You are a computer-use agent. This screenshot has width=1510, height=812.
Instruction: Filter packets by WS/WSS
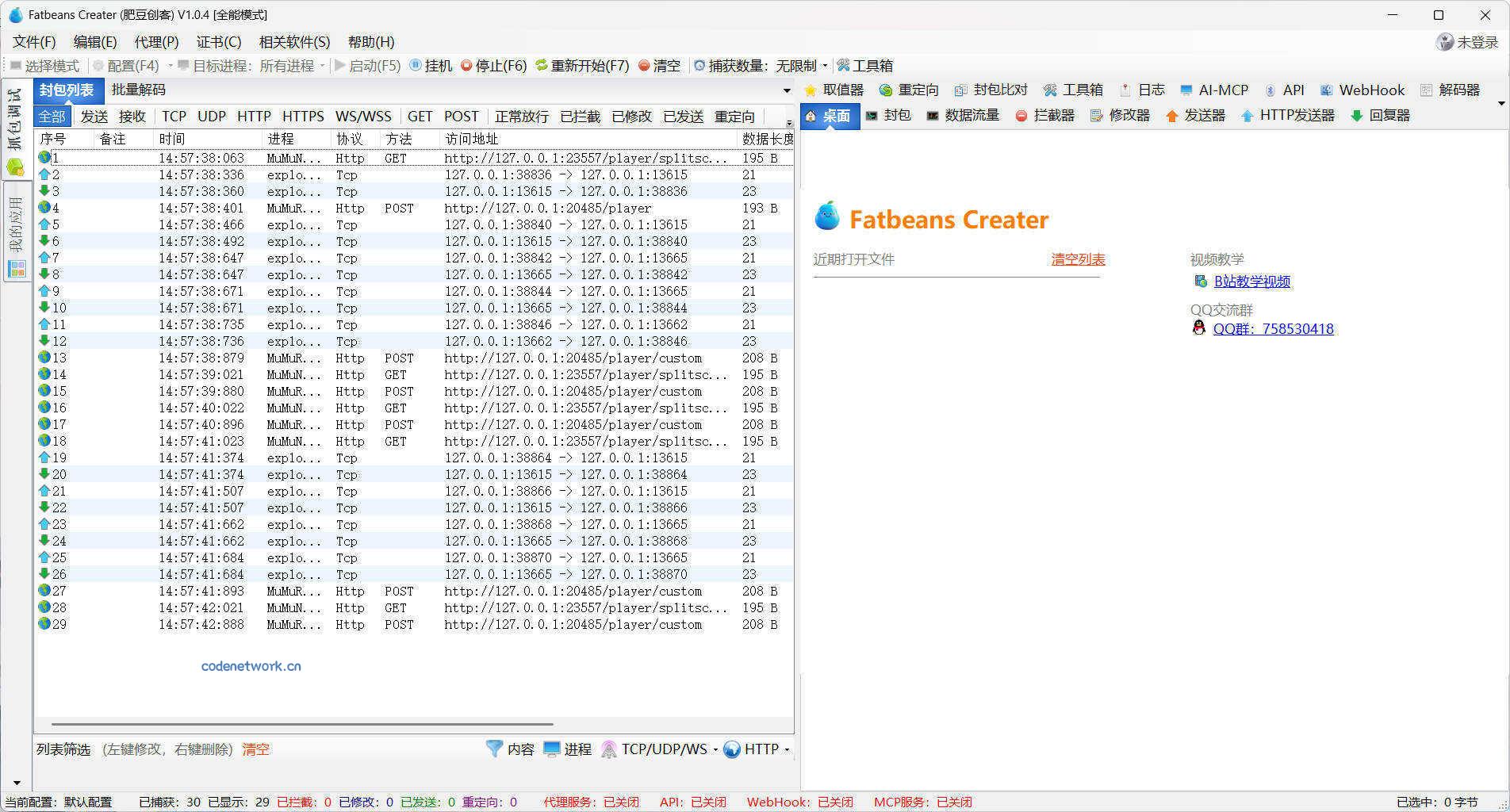point(363,117)
